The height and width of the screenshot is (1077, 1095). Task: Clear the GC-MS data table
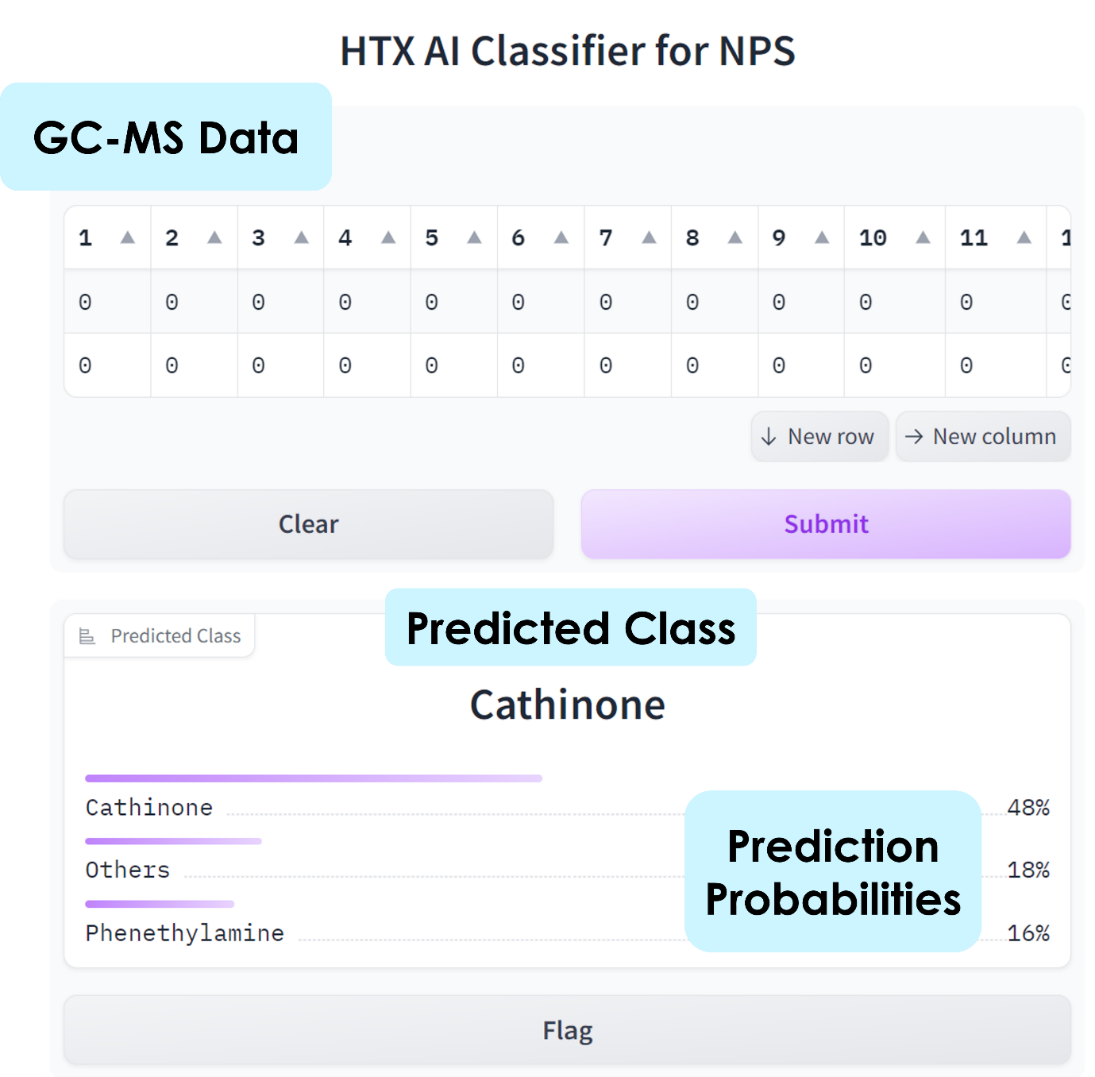[308, 523]
